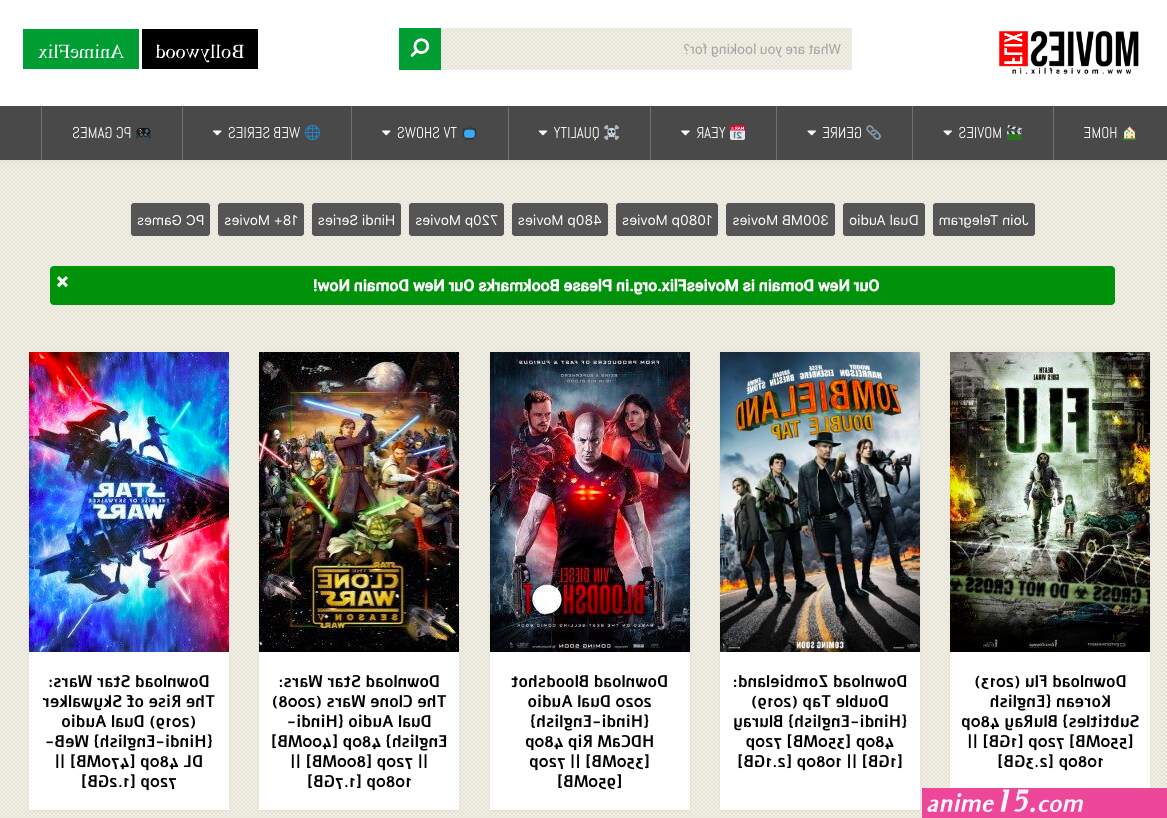The image size is (1167, 818).
Task: Open 'Download Bloodshot 2020 Dual Audio' link
Action: [589, 731]
